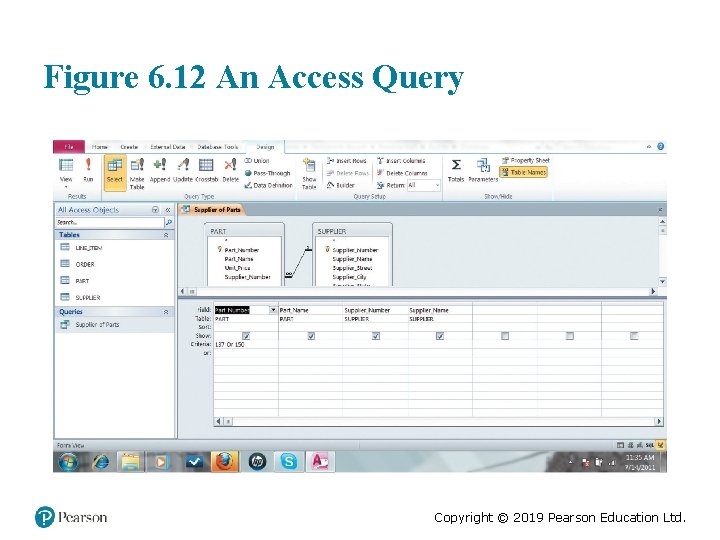
Task: Open the Property Sheet
Action: 526,160
